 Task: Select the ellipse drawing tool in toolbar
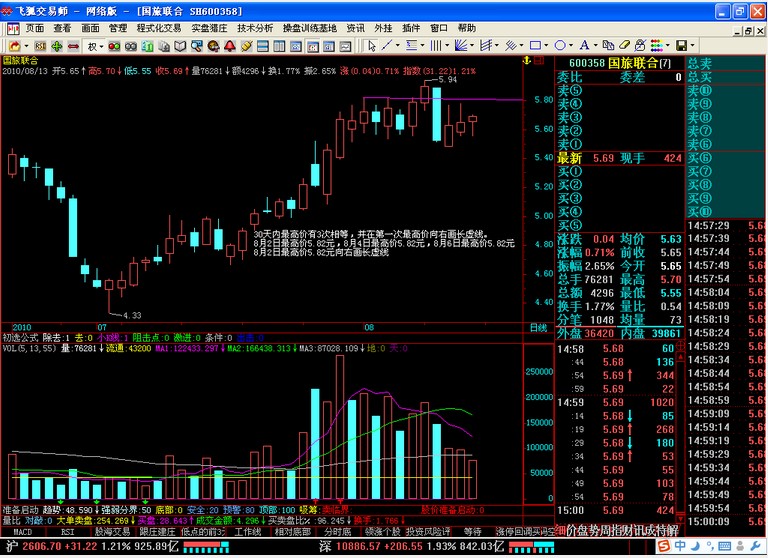coord(562,46)
